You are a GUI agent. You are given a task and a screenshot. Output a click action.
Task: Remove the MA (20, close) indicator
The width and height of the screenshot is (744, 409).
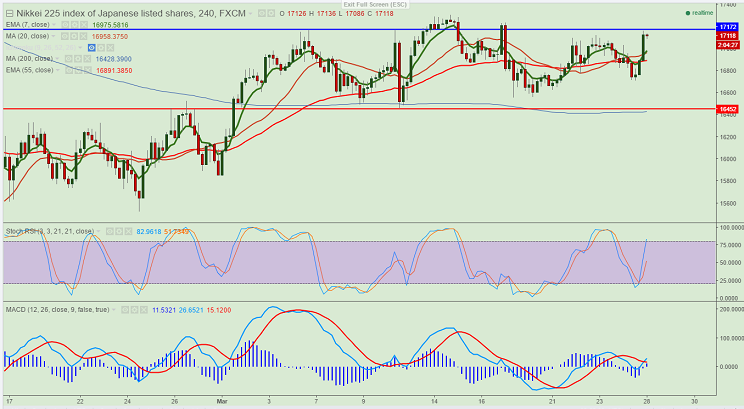coord(84,36)
